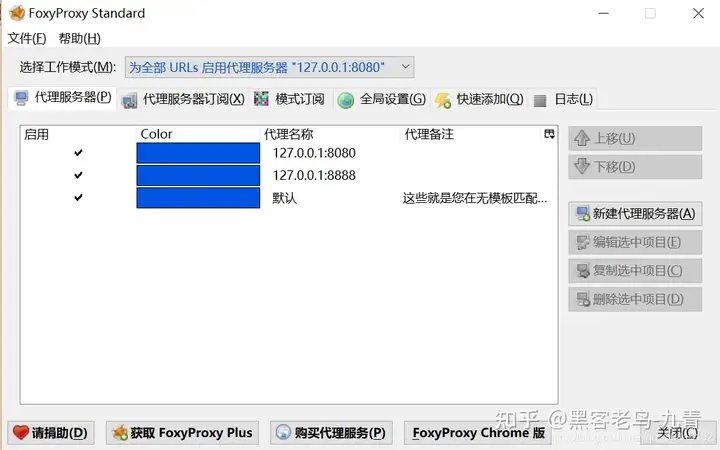Click the column picker icon in table header
The height and width of the screenshot is (450, 720).
(x=549, y=134)
